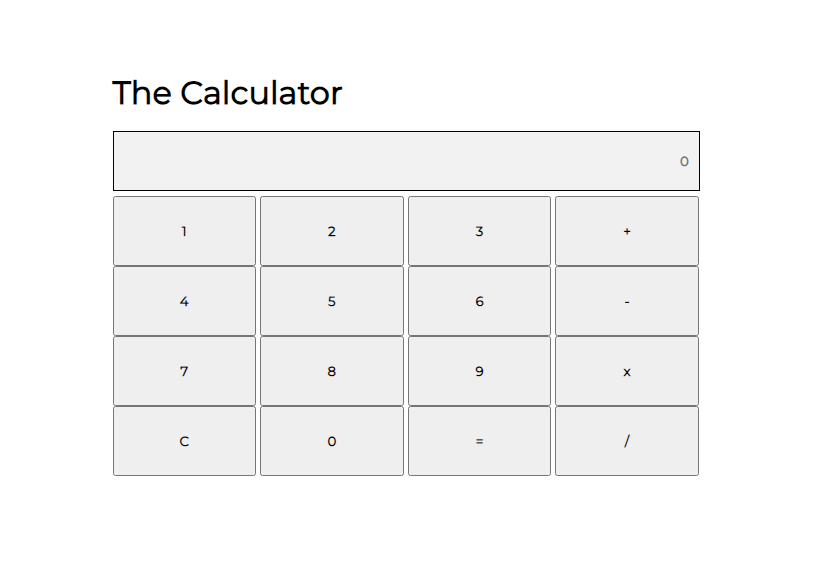813x581 pixels.
Task: Select the digit 4 key
Action: pos(184,301)
